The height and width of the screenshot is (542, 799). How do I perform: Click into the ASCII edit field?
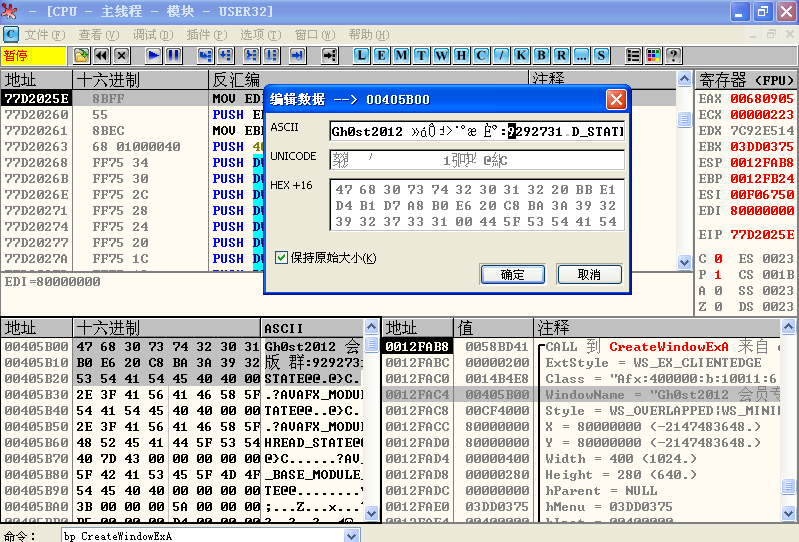point(477,131)
